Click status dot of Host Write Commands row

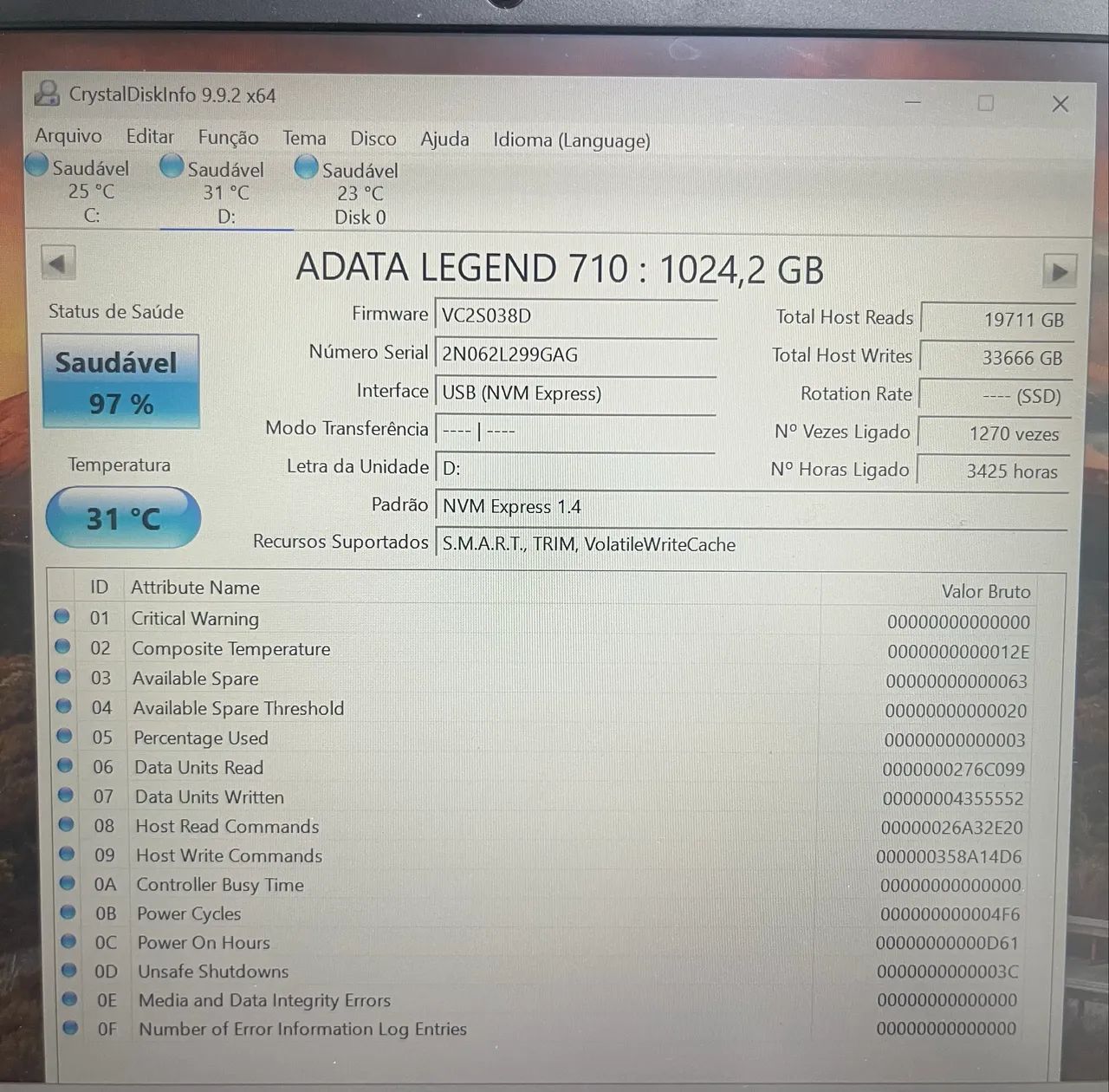pos(68,853)
